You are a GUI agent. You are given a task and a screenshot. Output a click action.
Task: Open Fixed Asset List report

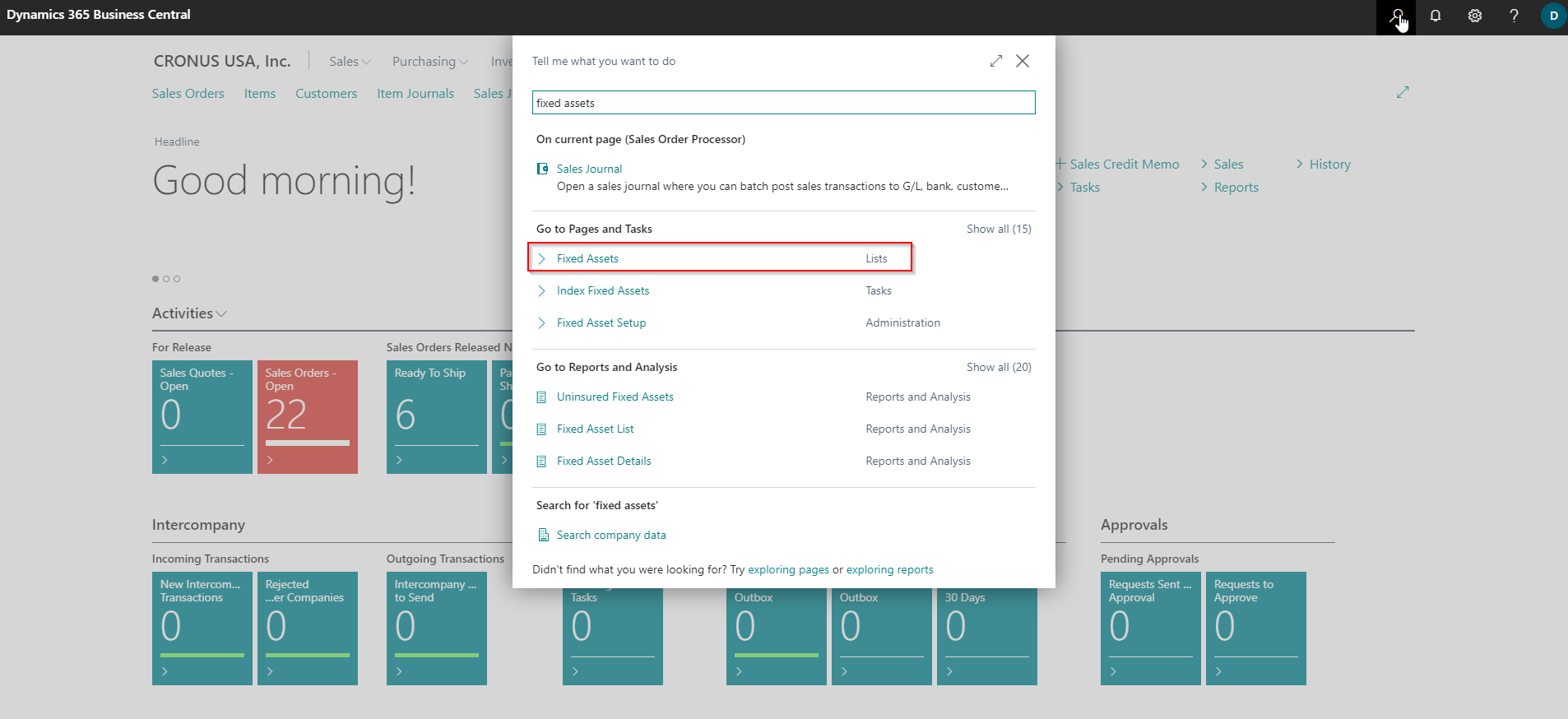[x=595, y=429]
